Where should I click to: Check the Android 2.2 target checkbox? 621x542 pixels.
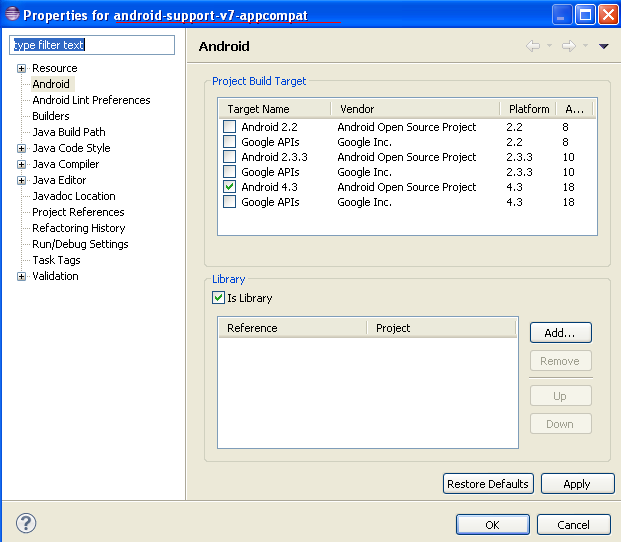229,127
